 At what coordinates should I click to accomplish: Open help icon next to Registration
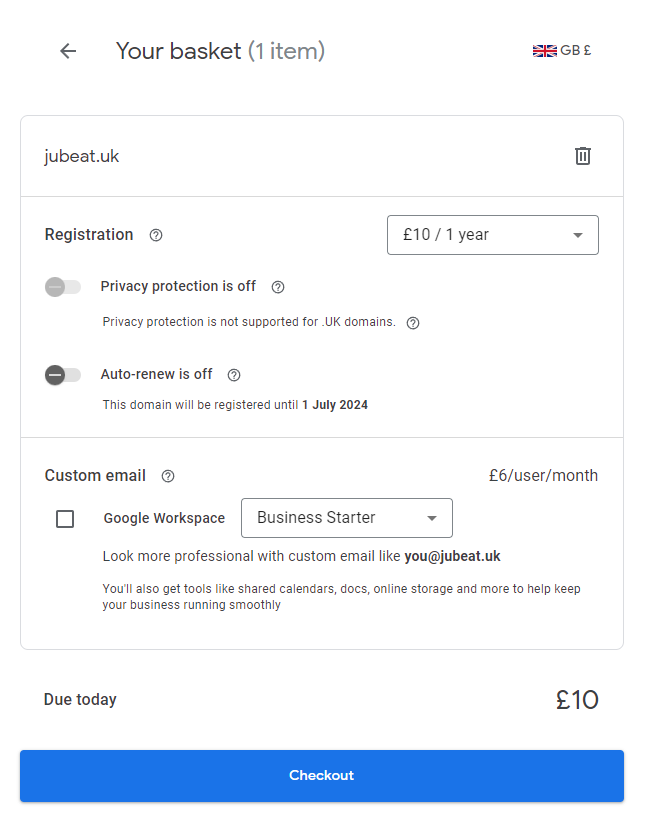[x=156, y=235]
